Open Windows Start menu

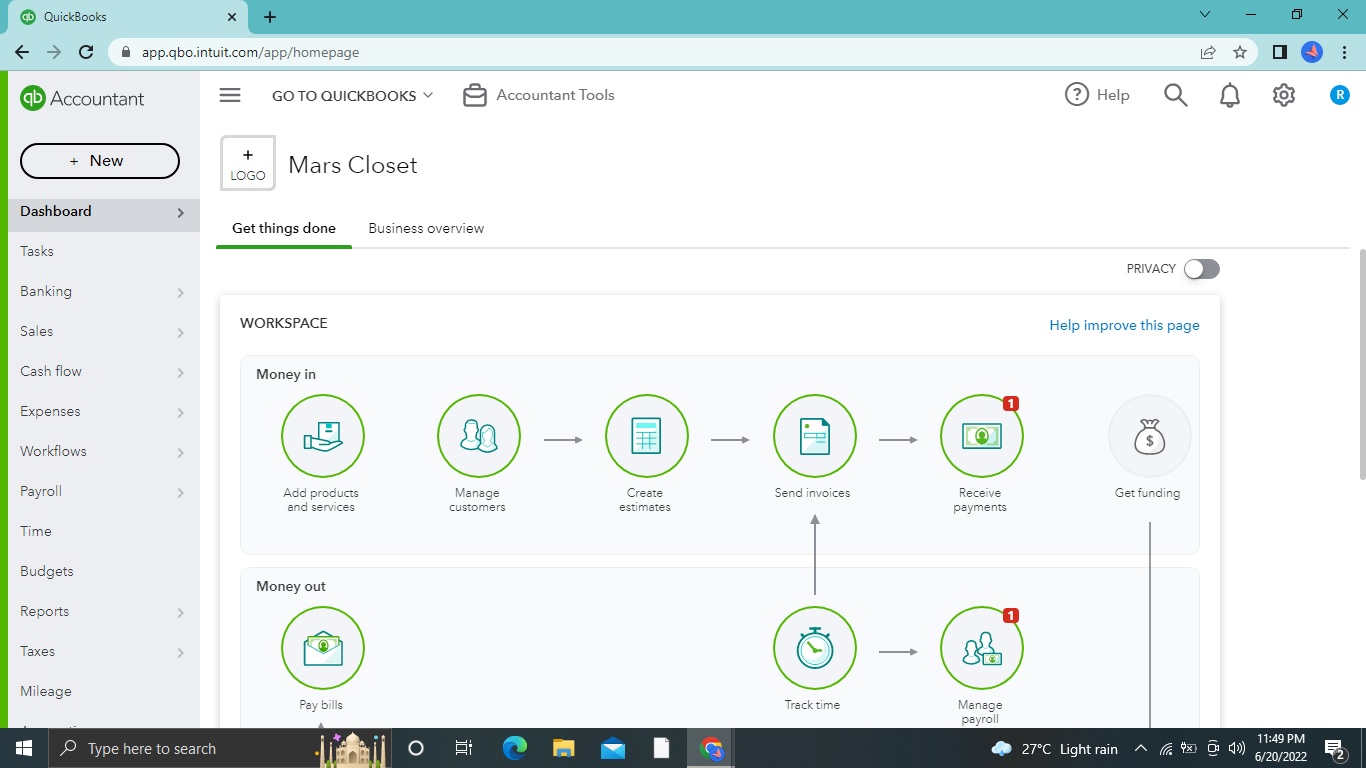[24, 748]
